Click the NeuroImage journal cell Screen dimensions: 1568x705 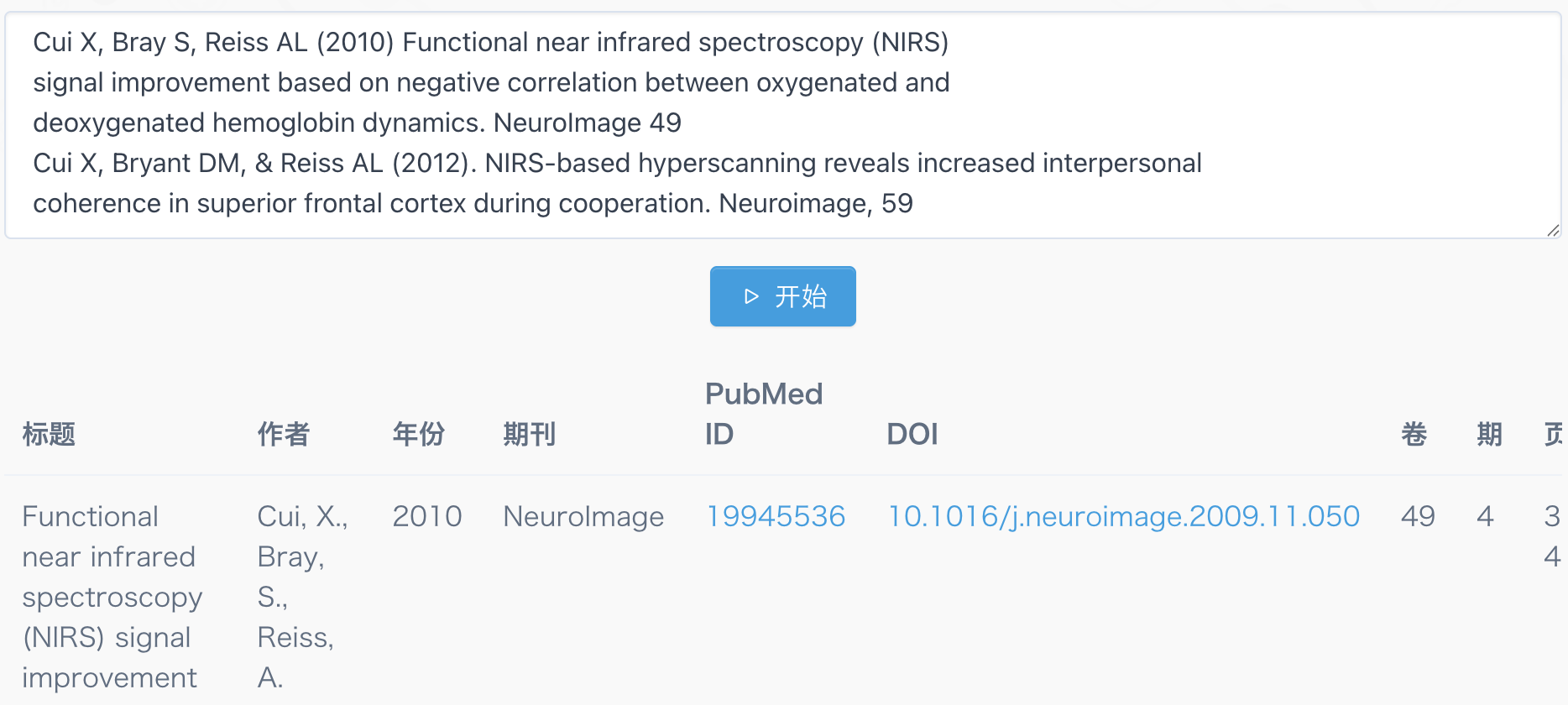583,516
